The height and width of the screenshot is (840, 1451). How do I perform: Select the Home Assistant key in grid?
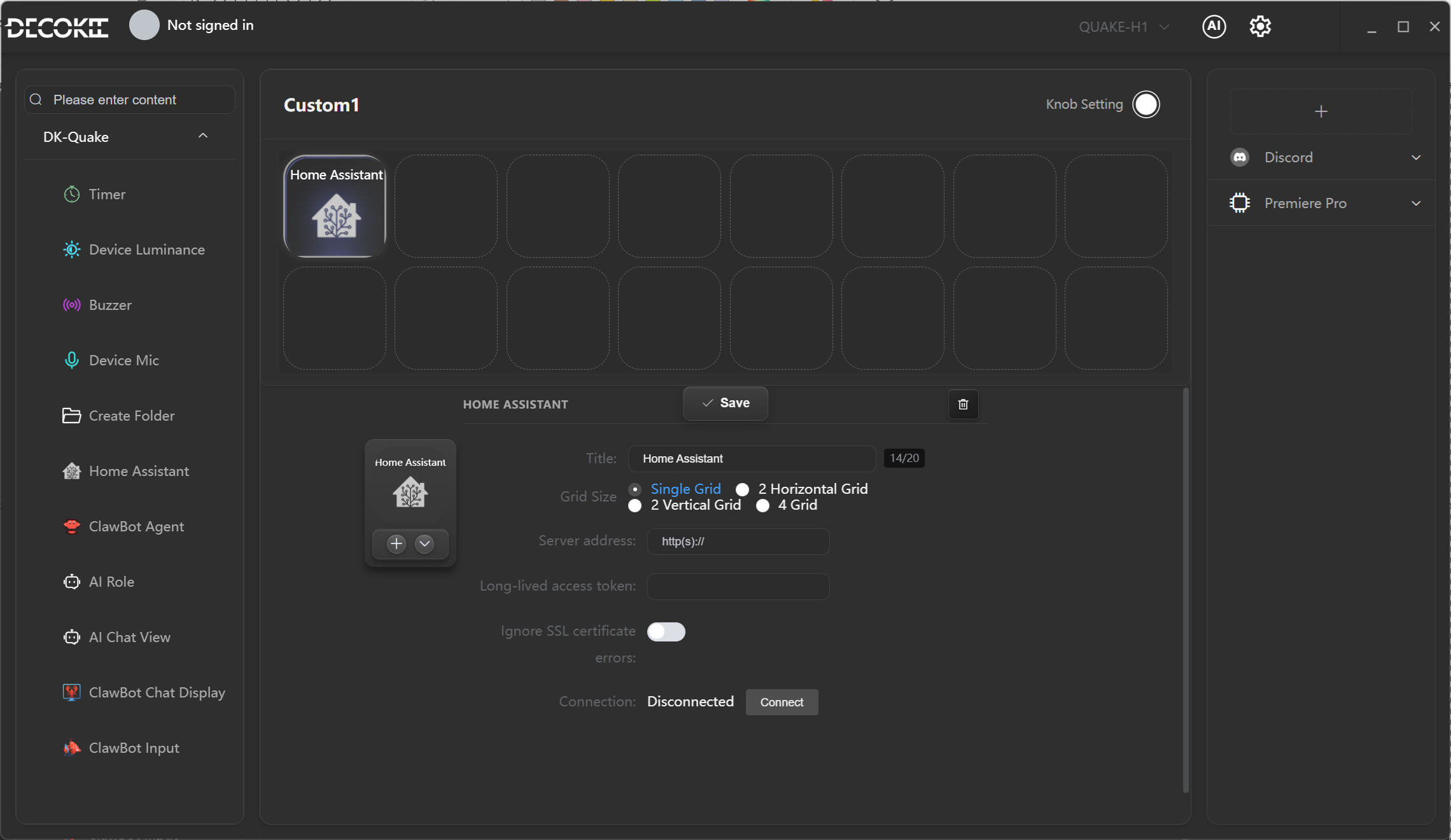tap(335, 206)
